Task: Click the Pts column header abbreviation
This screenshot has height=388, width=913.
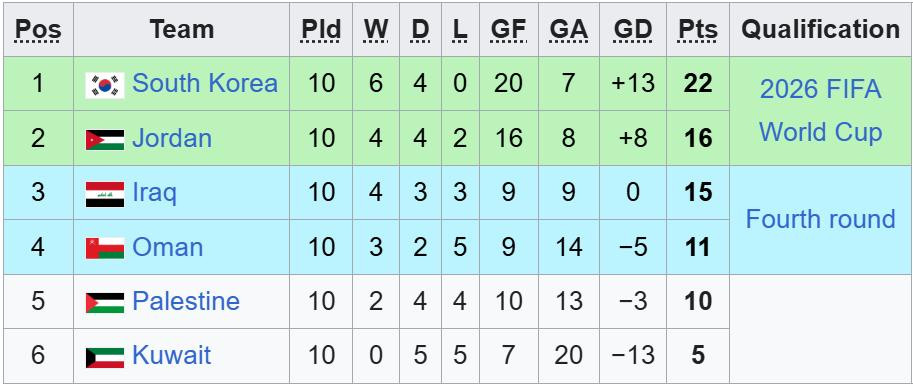Action: coord(698,29)
